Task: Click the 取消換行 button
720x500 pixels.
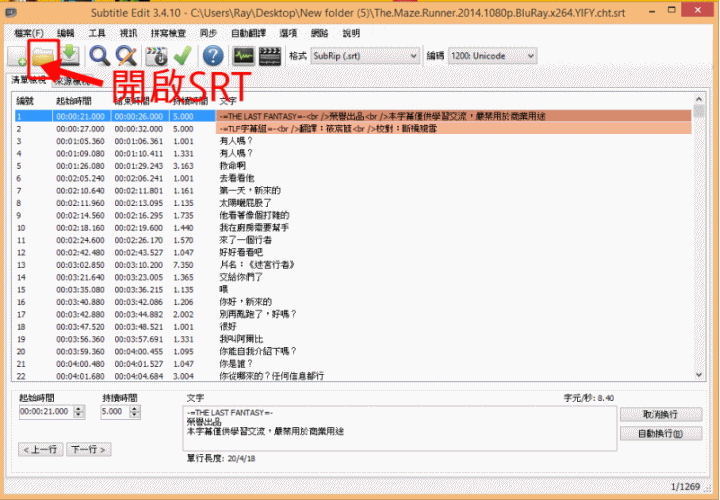Action: (x=654, y=414)
